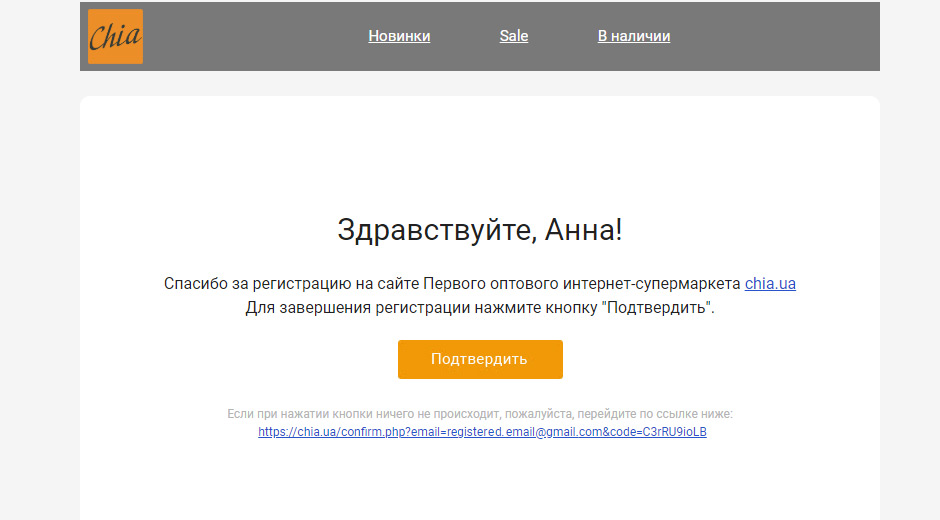Click the quoted word Подтвердить in instructions
The width and height of the screenshot is (940, 520).
point(657,308)
